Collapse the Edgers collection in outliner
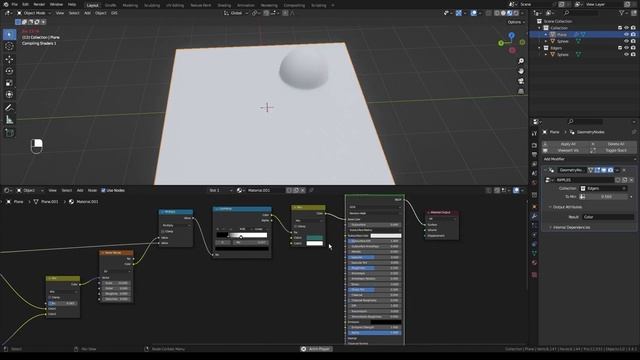 (540, 48)
